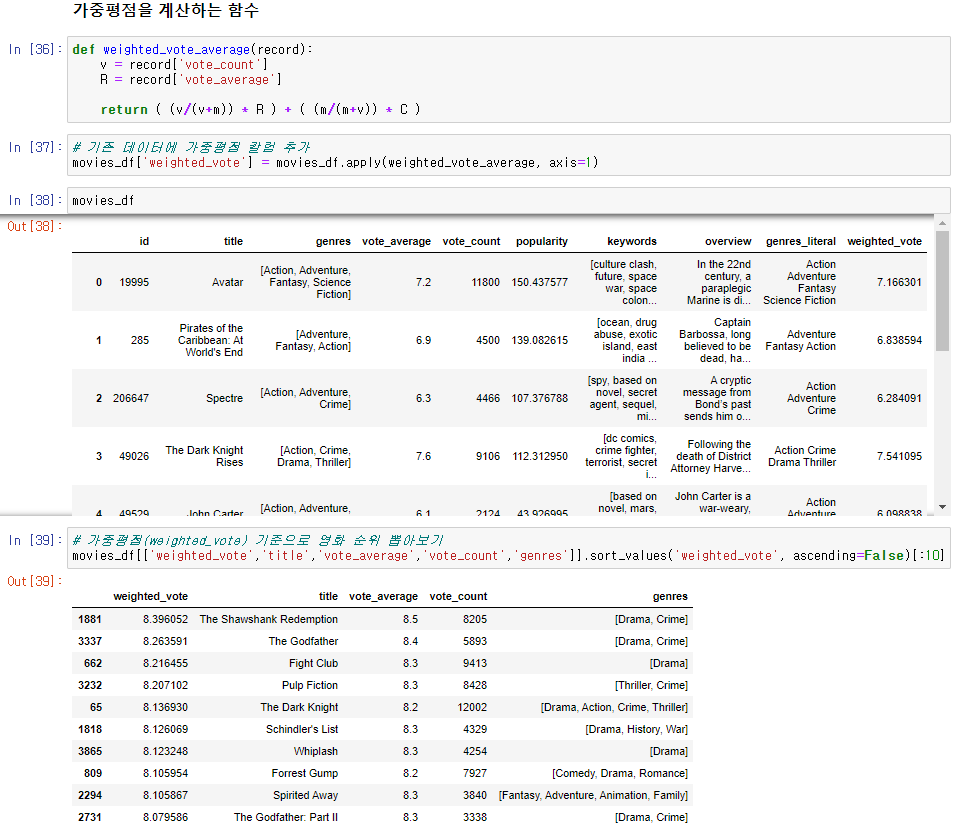
Task: Click the 'weighted_vote' header in output 38
Action: [x=885, y=241]
